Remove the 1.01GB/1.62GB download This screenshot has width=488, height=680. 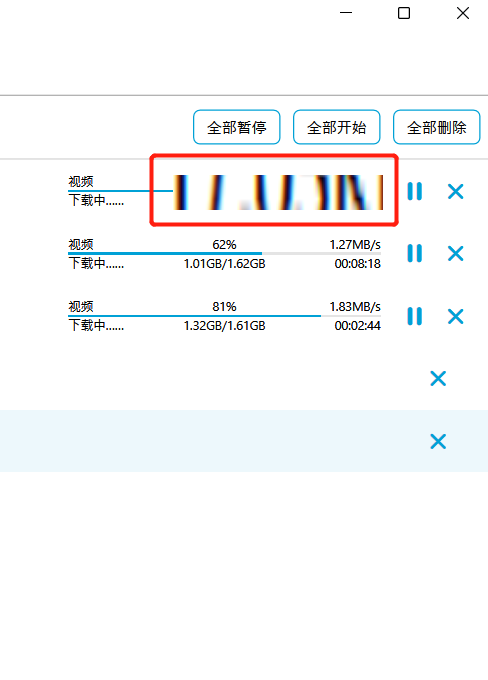(x=455, y=253)
